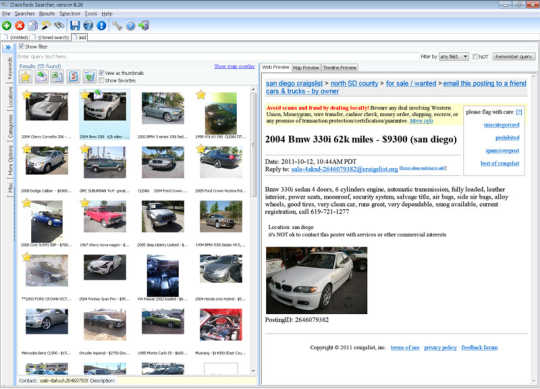The height and width of the screenshot is (389, 540).
Task: Switch to the Map Preview tab
Action: [x=306, y=68]
